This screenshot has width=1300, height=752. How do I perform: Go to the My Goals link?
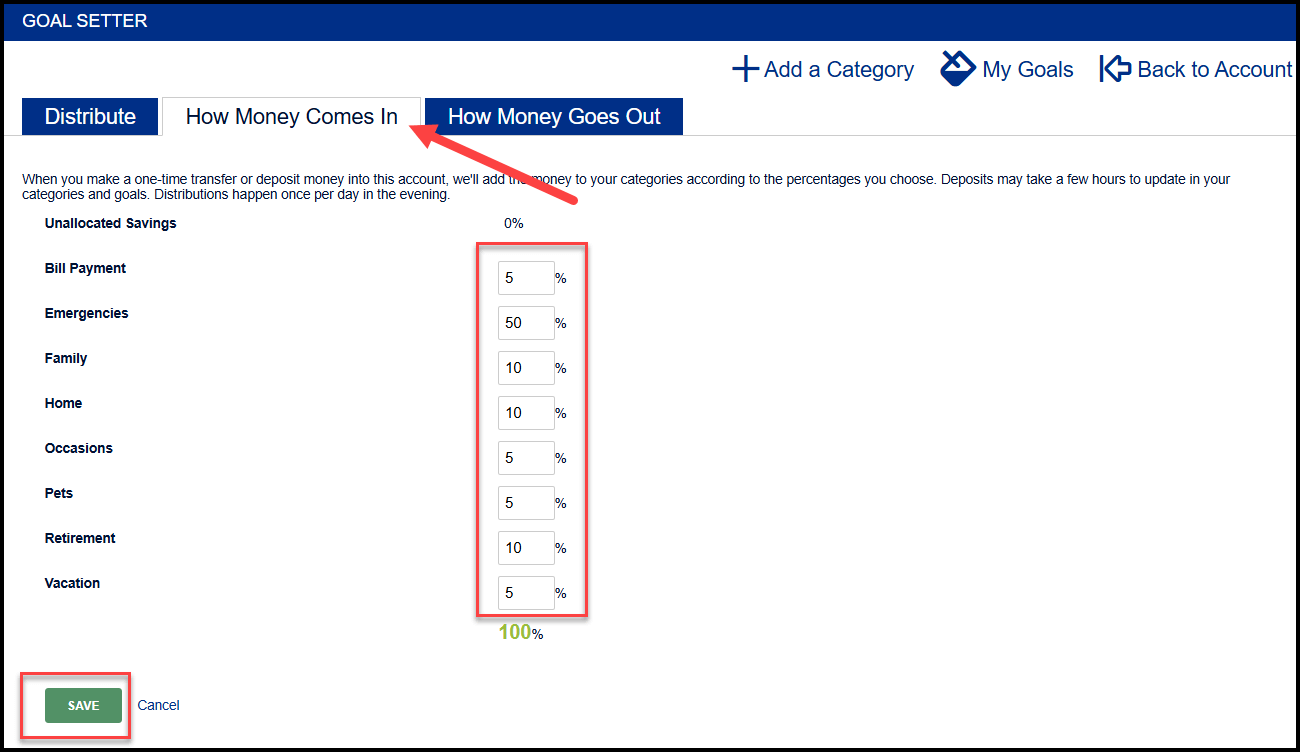pos(1027,70)
